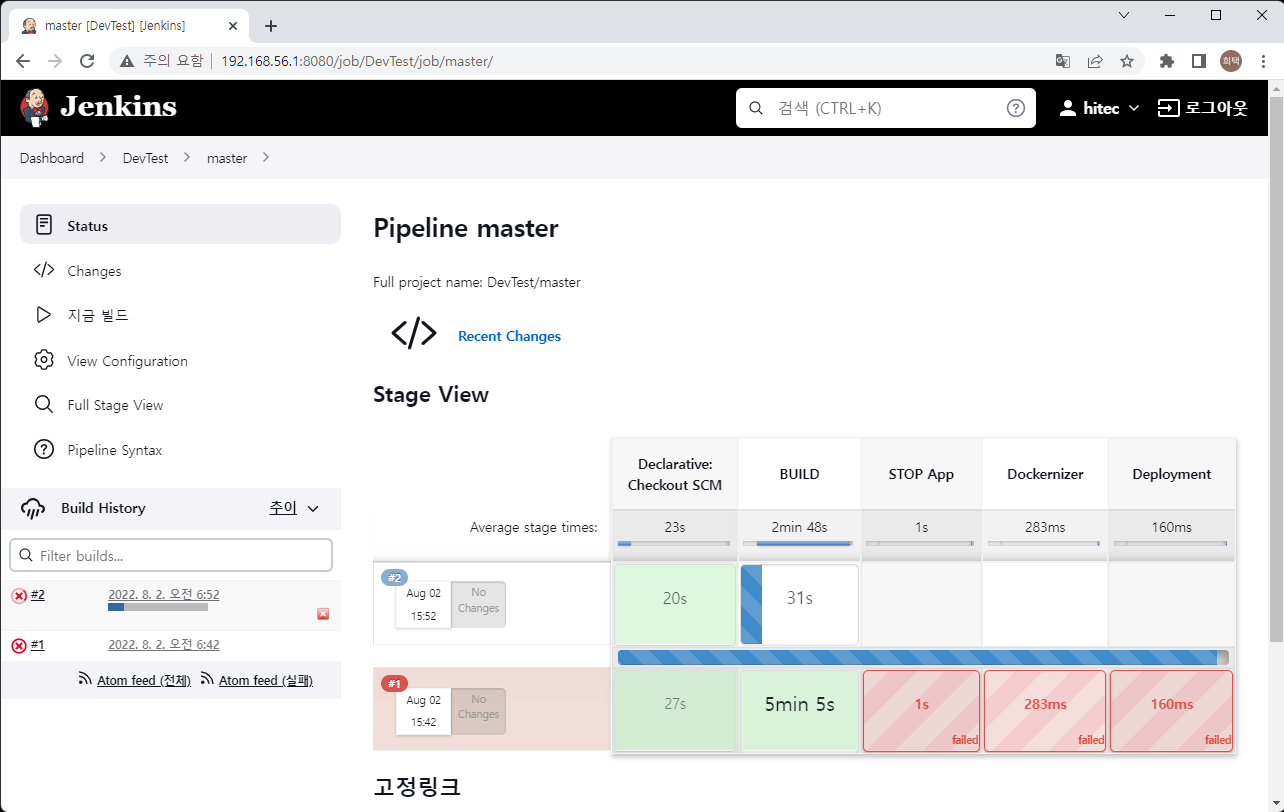This screenshot has width=1284, height=812.
Task: Click the 5min 5s BUILD cell of #1
Action: pos(800,710)
